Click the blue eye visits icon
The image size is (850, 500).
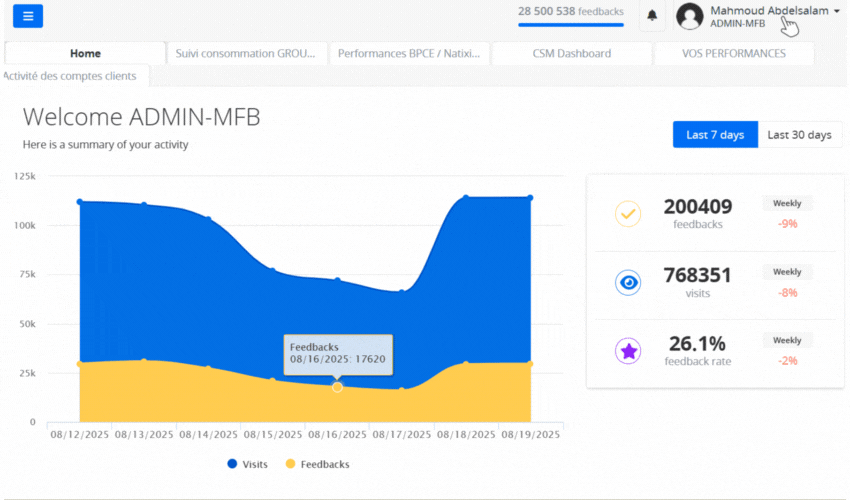click(x=628, y=283)
